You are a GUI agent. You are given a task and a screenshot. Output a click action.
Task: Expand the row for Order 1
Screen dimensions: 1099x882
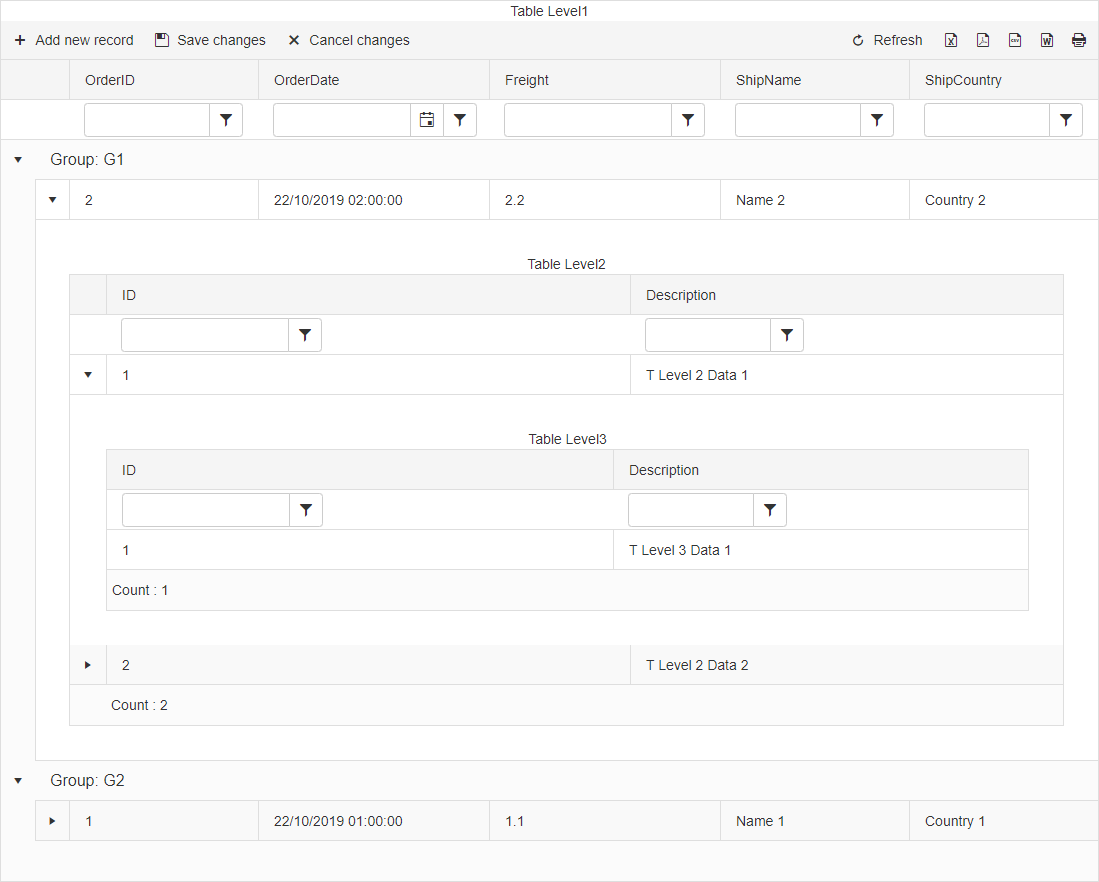52,820
